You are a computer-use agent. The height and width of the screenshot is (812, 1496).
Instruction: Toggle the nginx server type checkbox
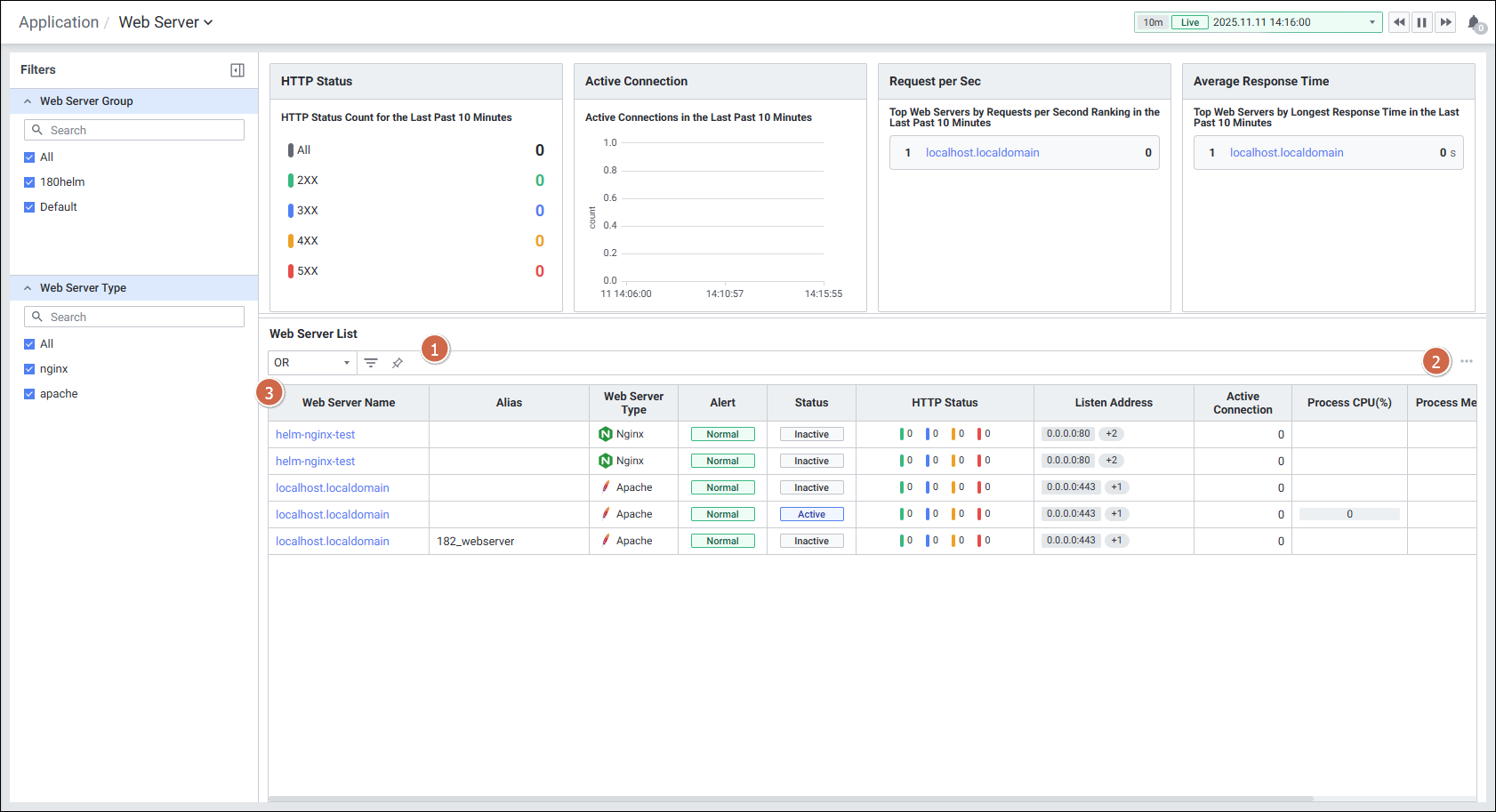click(29, 369)
